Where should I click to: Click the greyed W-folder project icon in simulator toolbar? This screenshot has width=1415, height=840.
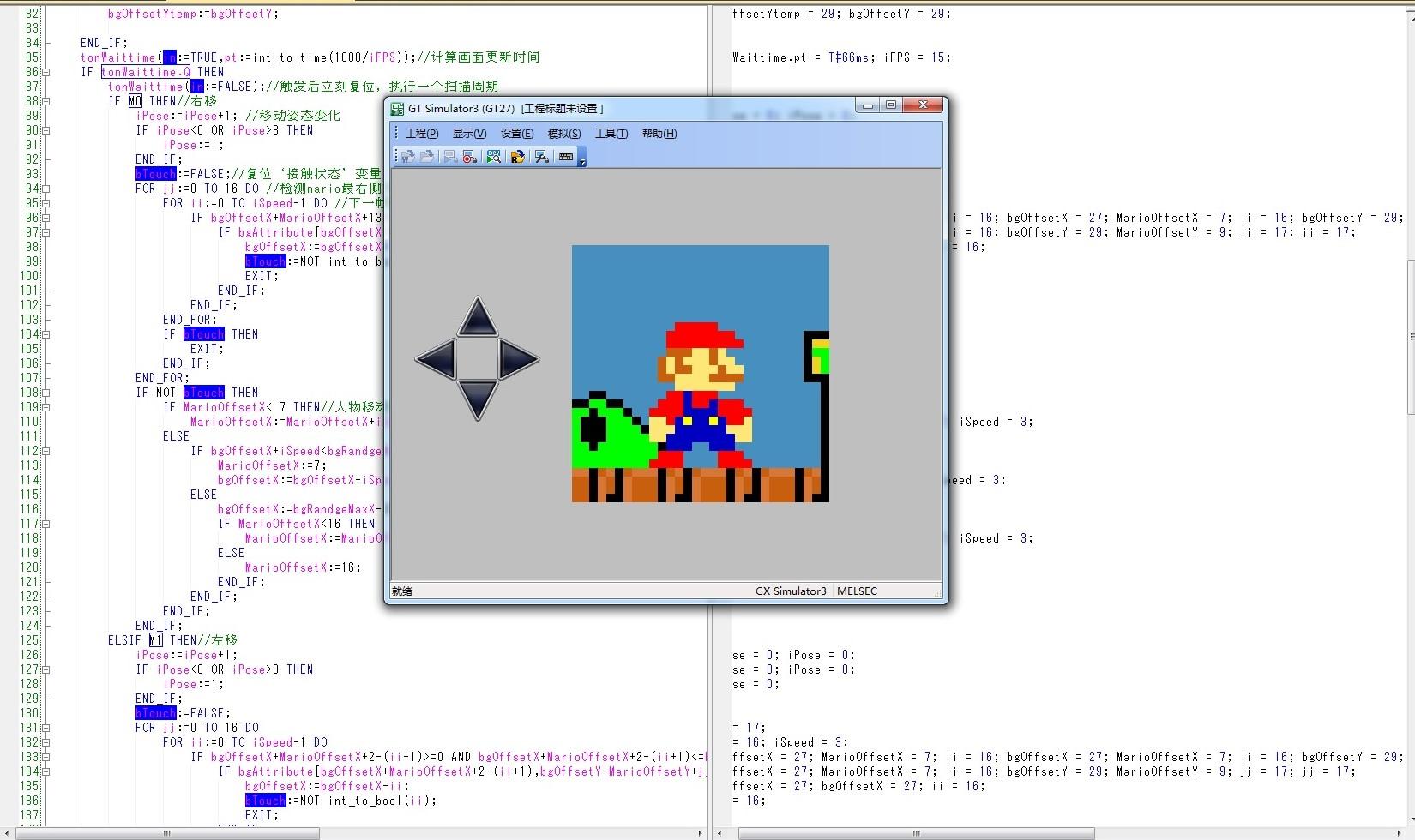[407, 157]
